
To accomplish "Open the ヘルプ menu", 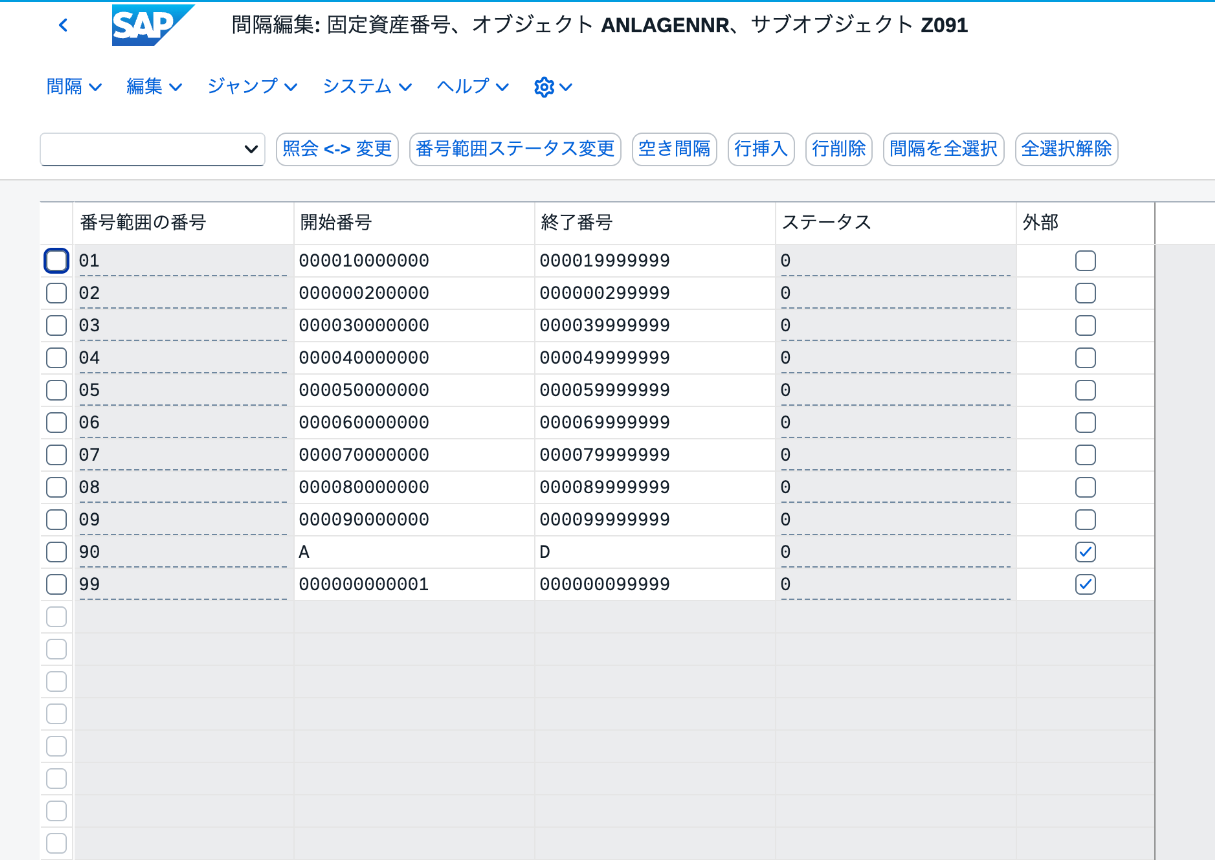I will (x=474, y=87).
